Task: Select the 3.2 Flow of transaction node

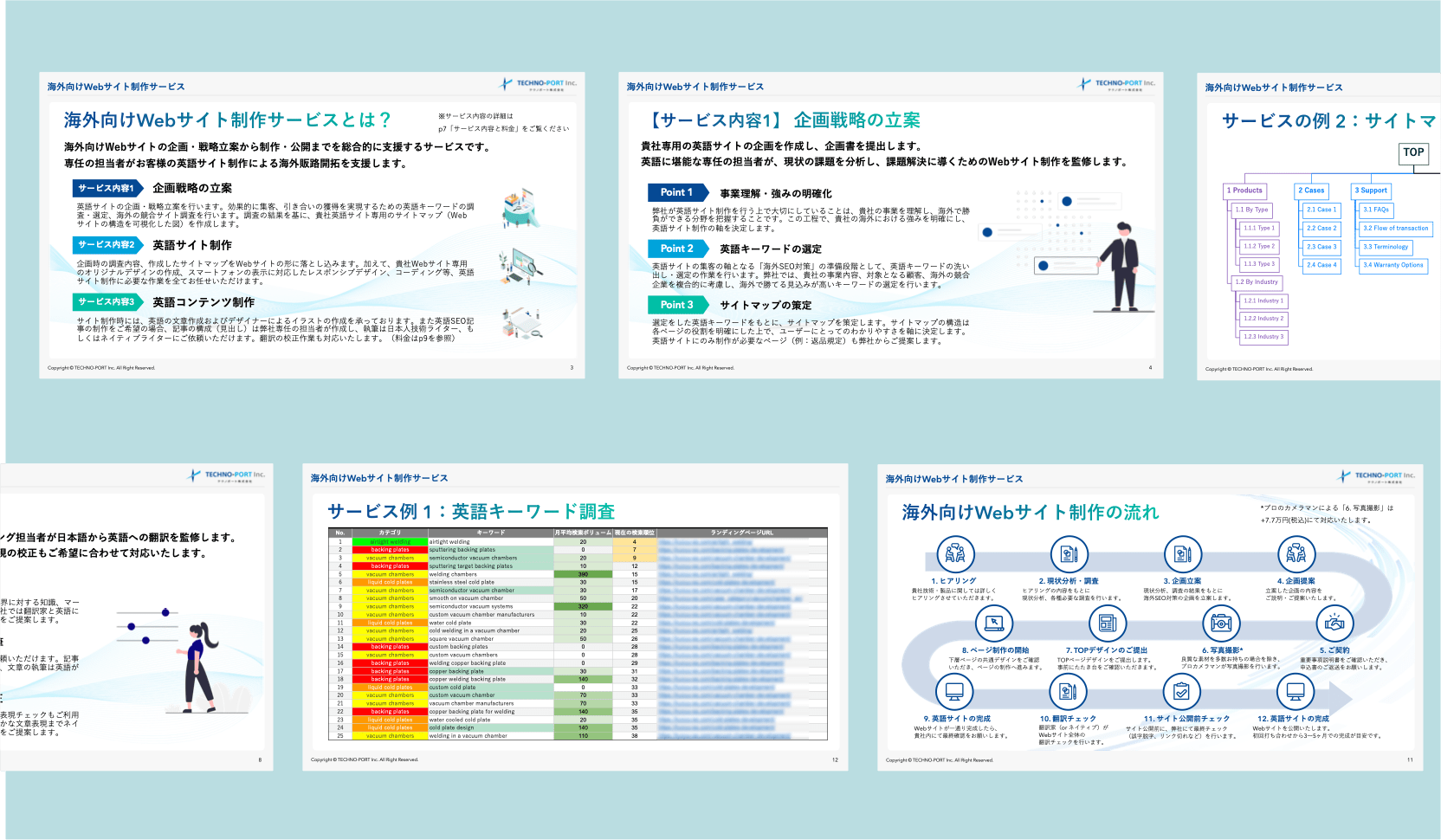Action: click(x=1395, y=229)
